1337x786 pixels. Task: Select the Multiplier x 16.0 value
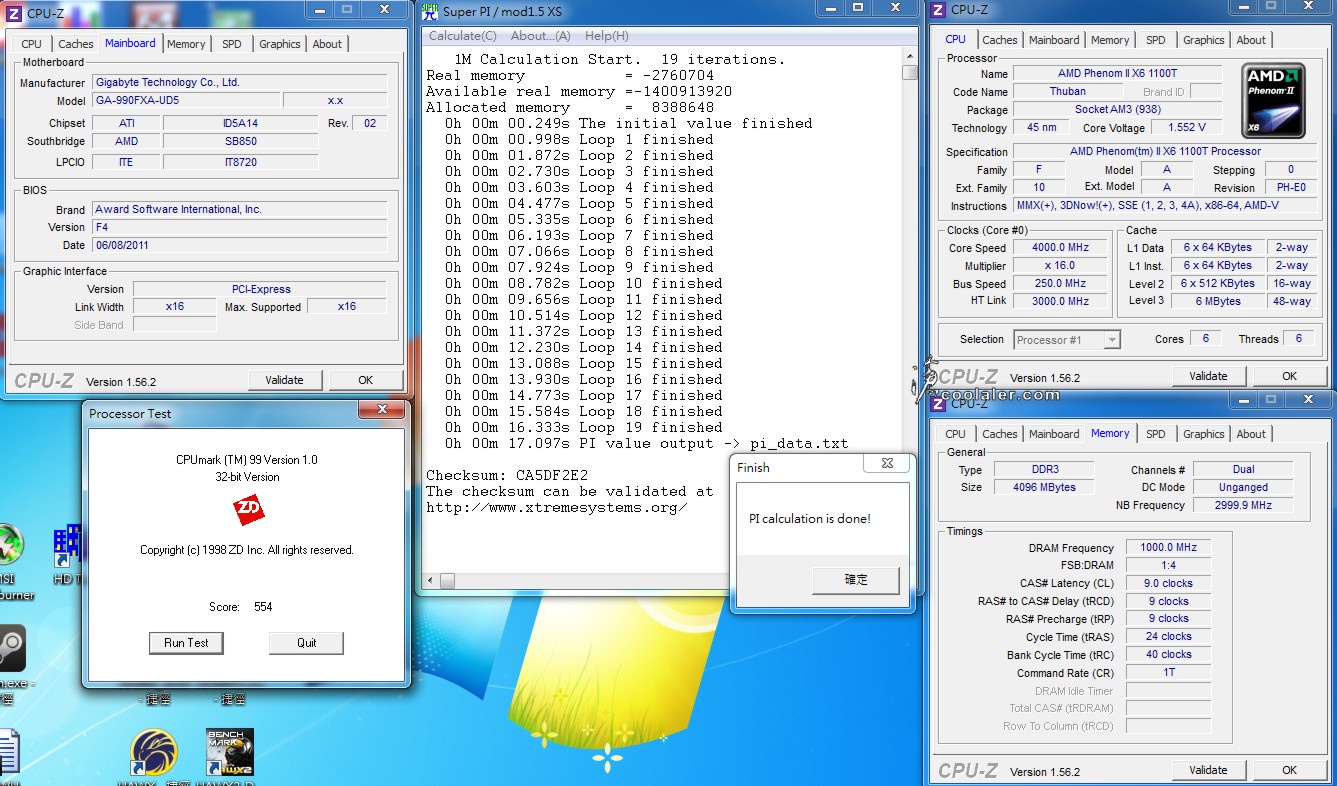(1062, 266)
